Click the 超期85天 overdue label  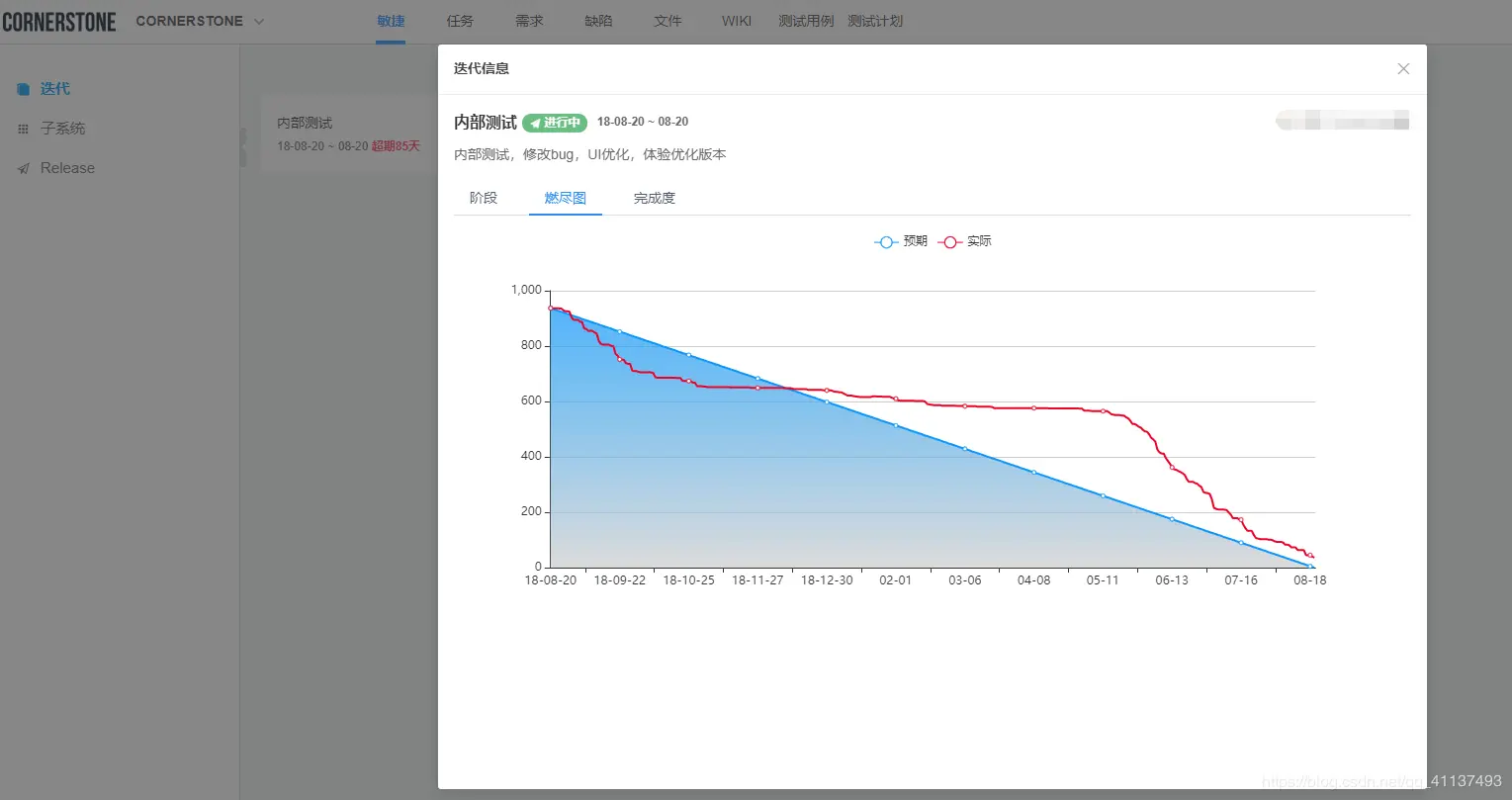[396, 146]
